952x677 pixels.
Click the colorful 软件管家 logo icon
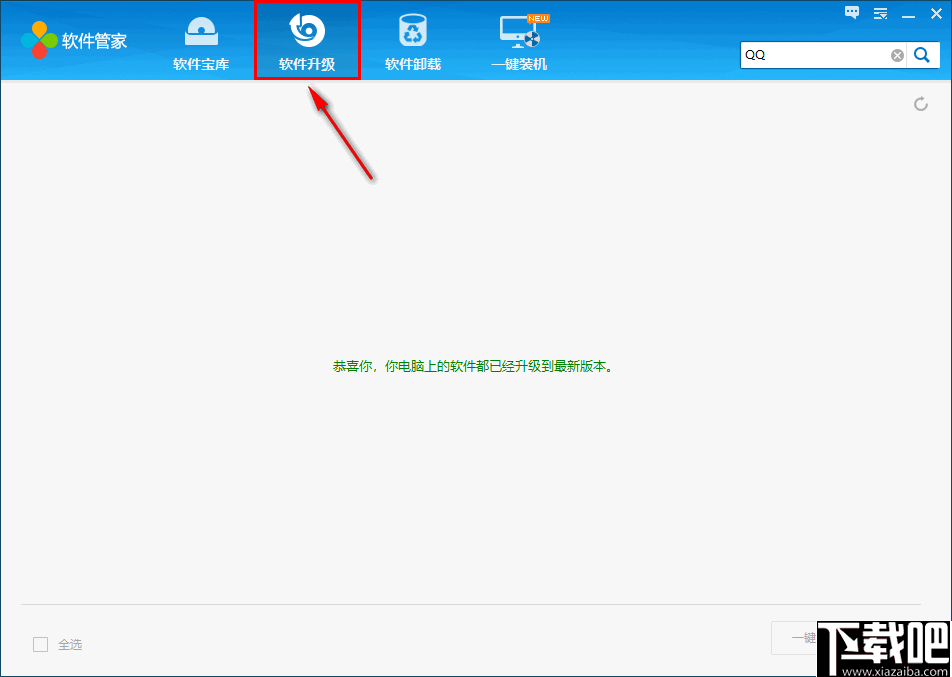click(x=41, y=40)
